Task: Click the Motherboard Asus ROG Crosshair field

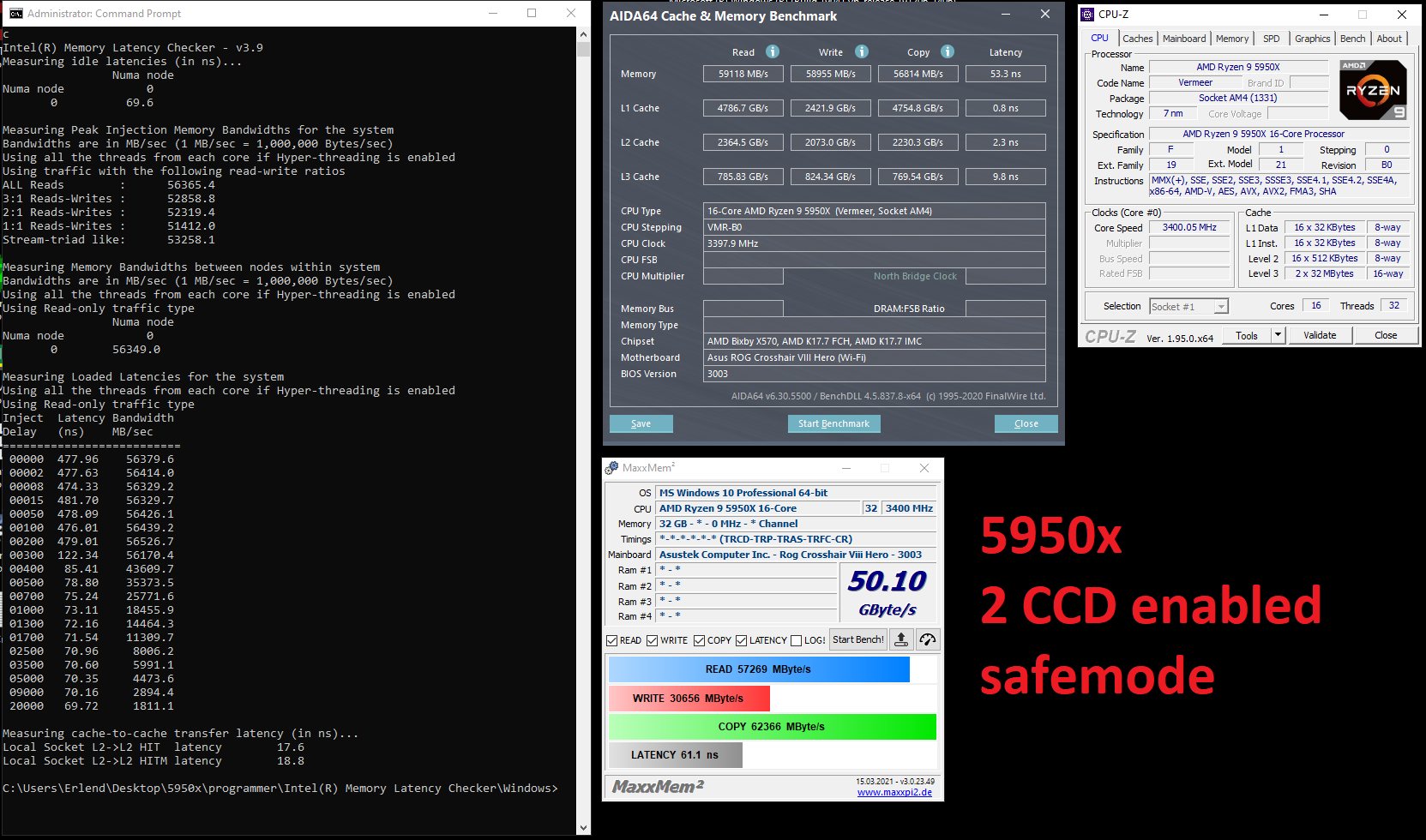Action: tap(874, 357)
